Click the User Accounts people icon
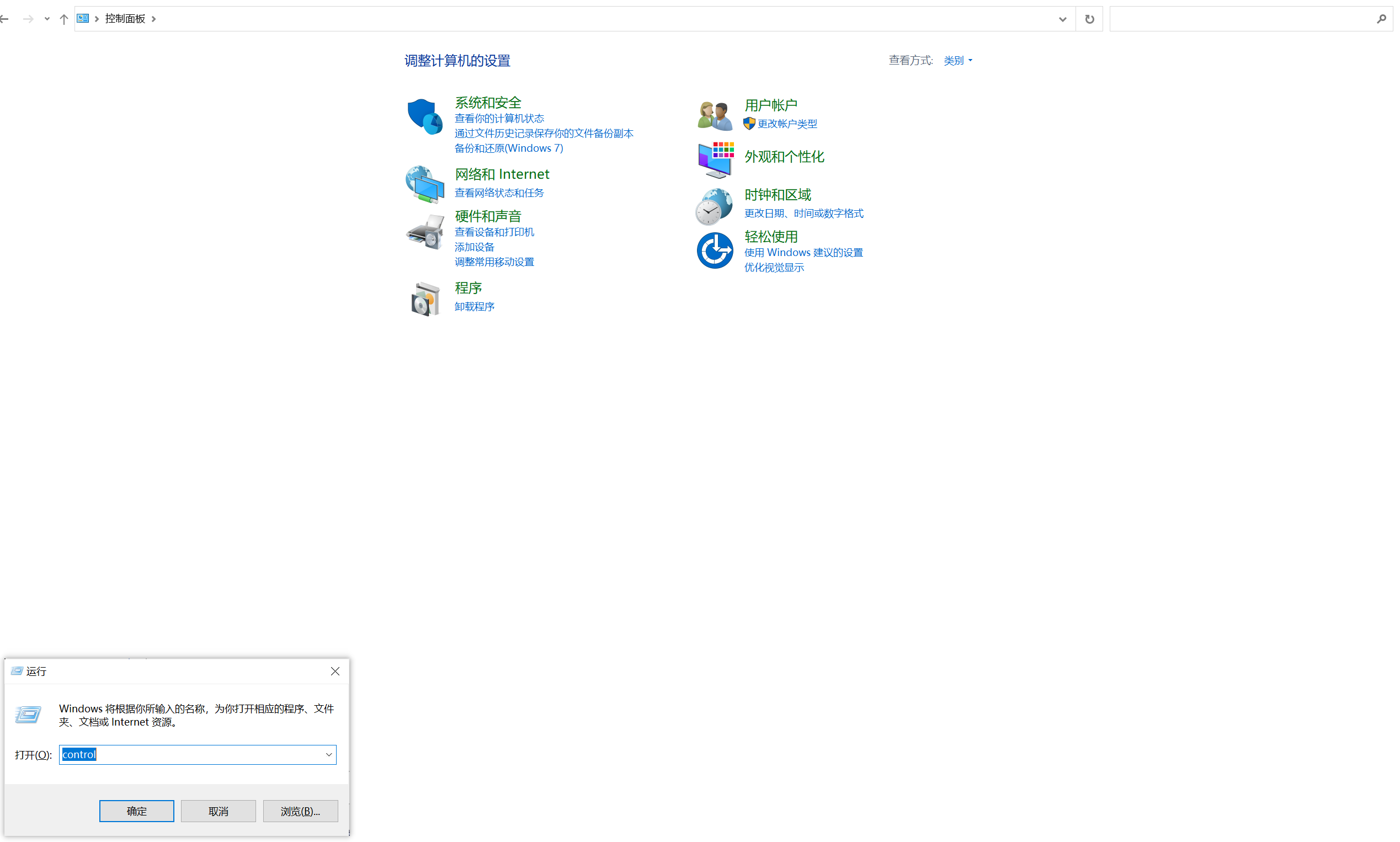Image resolution: width=1400 pixels, height=842 pixels. (714, 115)
